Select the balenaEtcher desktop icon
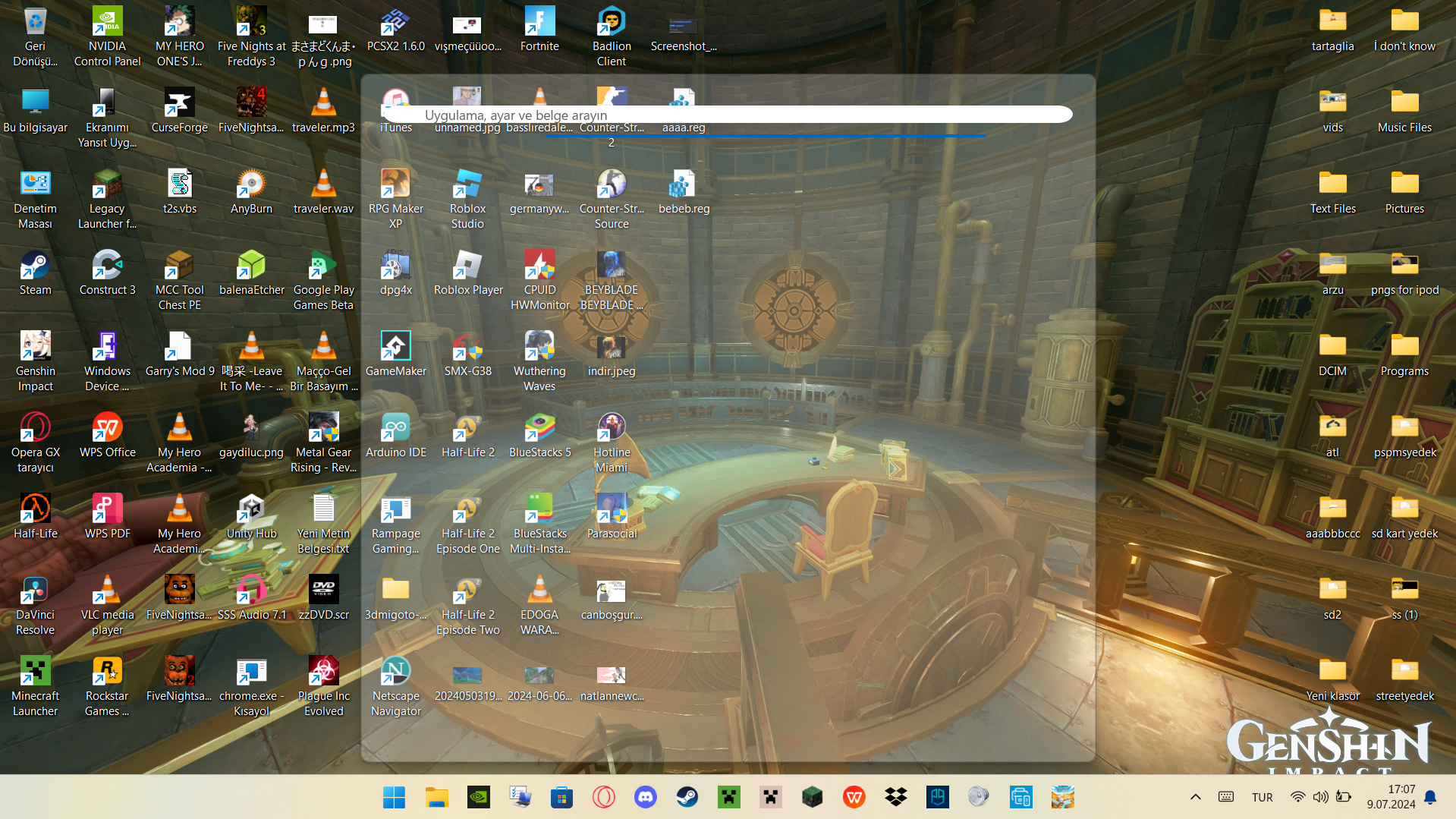This screenshot has width=1456, height=819. click(251, 272)
